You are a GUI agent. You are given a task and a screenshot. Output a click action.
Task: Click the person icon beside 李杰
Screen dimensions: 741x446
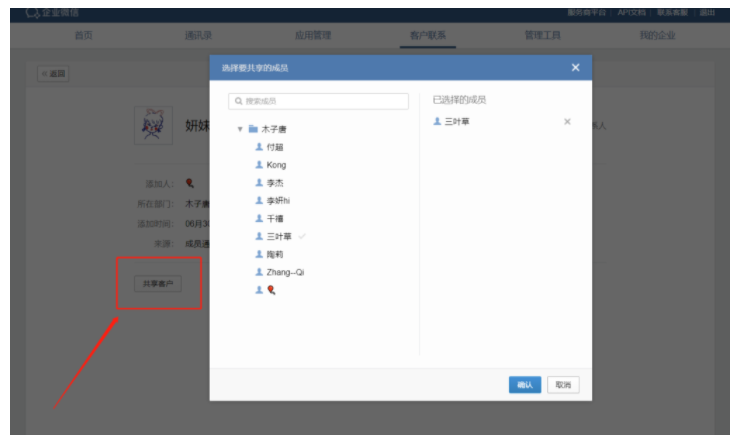click(259, 182)
